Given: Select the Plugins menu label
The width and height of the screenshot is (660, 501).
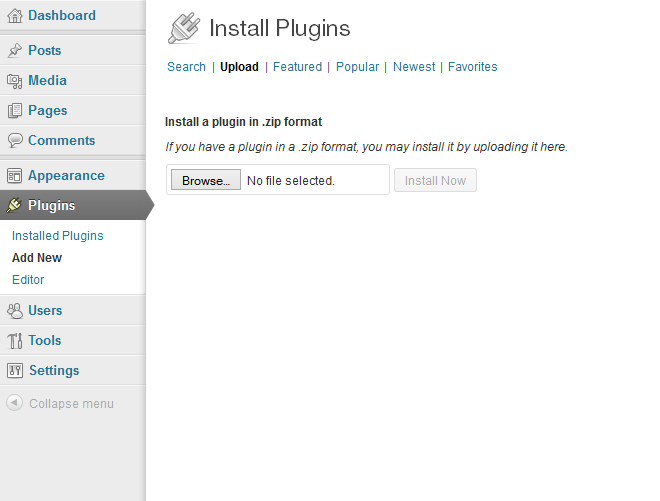Looking at the screenshot, I should tap(52, 205).
